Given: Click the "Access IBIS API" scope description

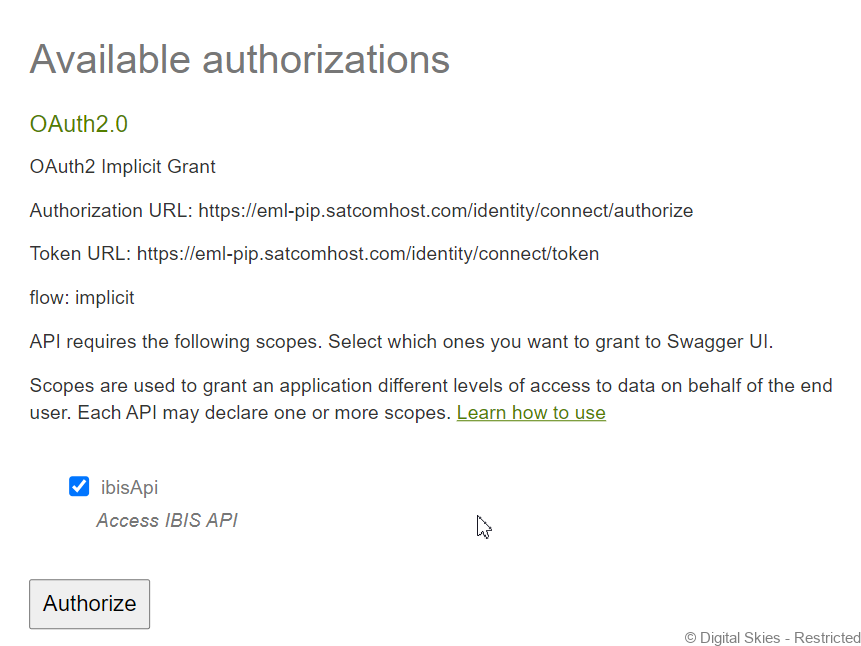Looking at the screenshot, I should 167,521.
